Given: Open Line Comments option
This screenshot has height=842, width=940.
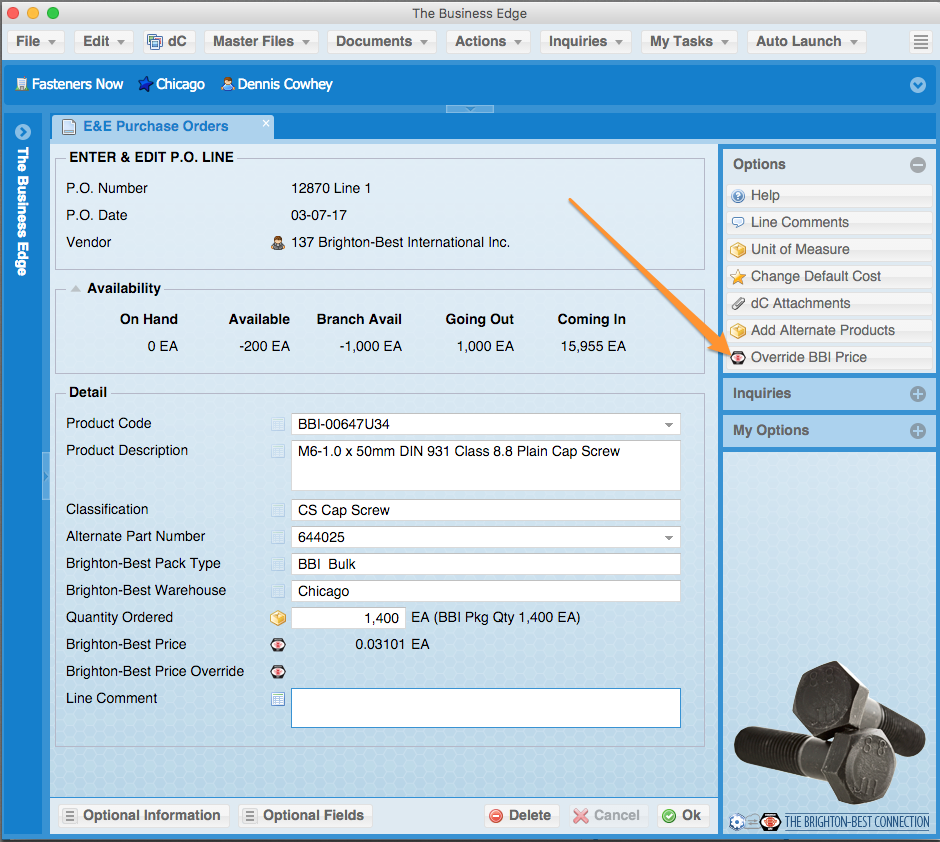Looking at the screenshot, I should (829, 222).
